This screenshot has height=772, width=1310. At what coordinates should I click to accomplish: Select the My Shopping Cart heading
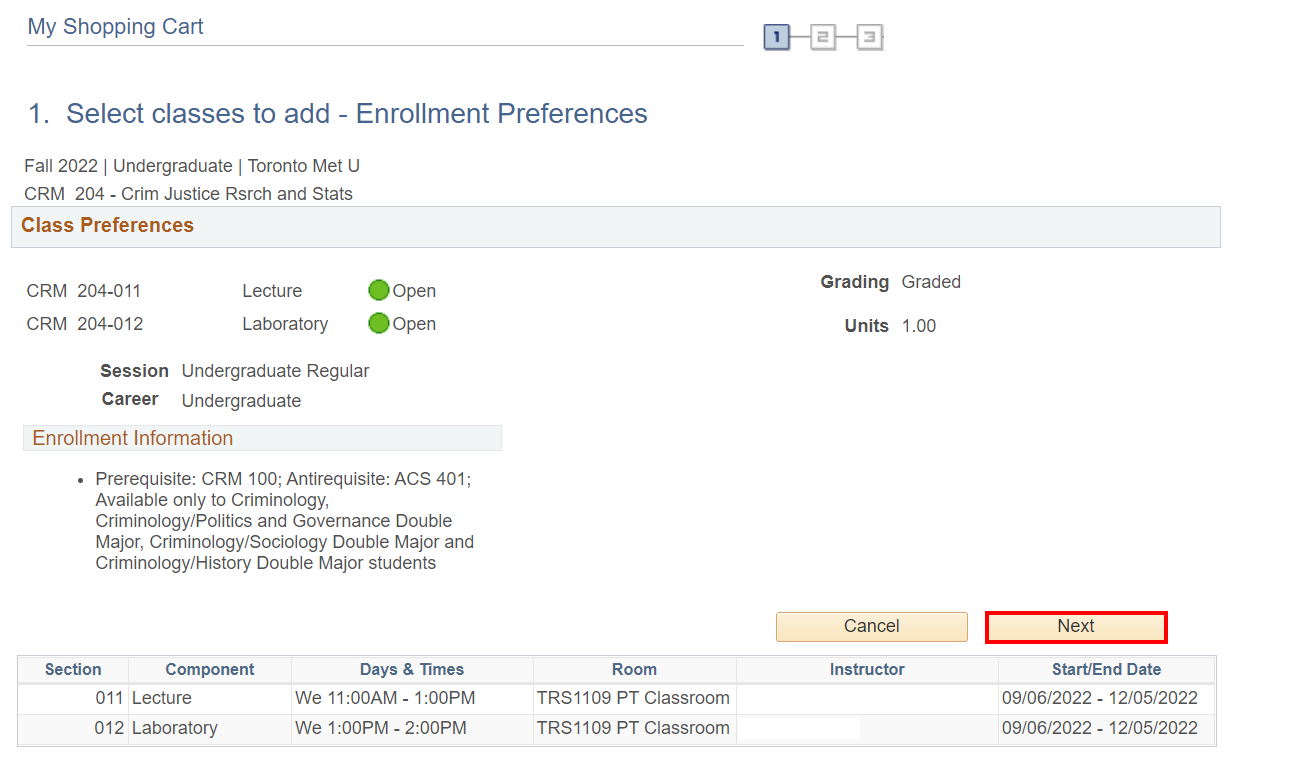coord(115,27)
